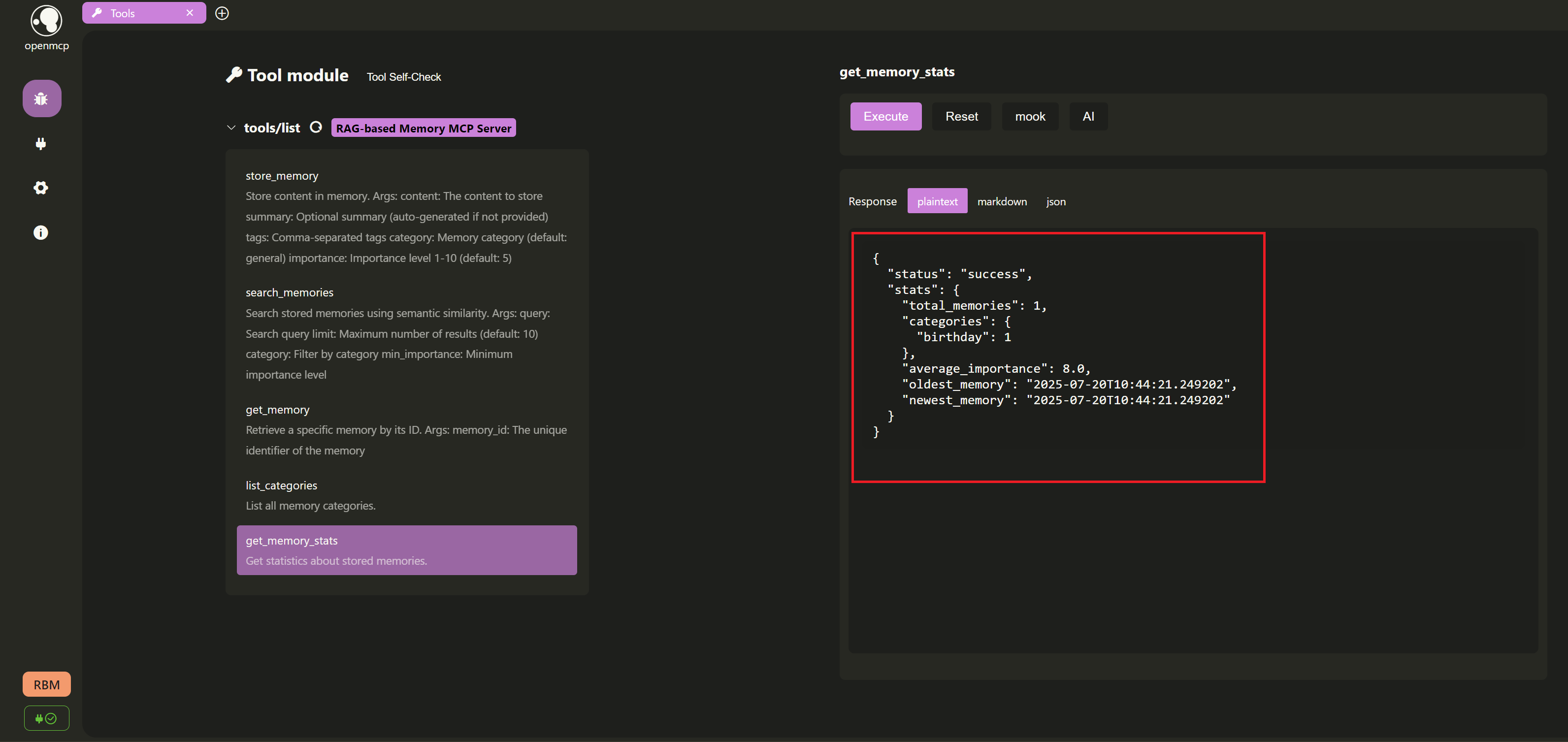Click the RBM server badge
The width and height of the screenshot is (1568, 742).
point(46,685)
